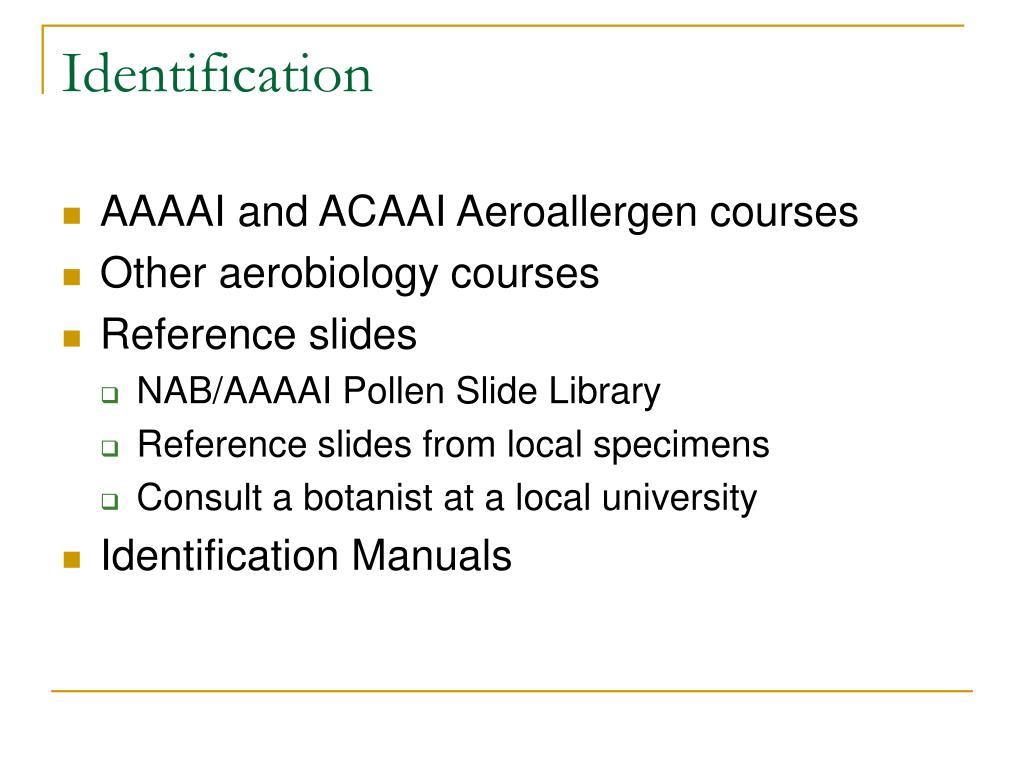Image resolution: width=1024 pixels, height=768 pixels.
Task: Click the bullet before AAAAI and ACAAI
Action: (72, 216)
